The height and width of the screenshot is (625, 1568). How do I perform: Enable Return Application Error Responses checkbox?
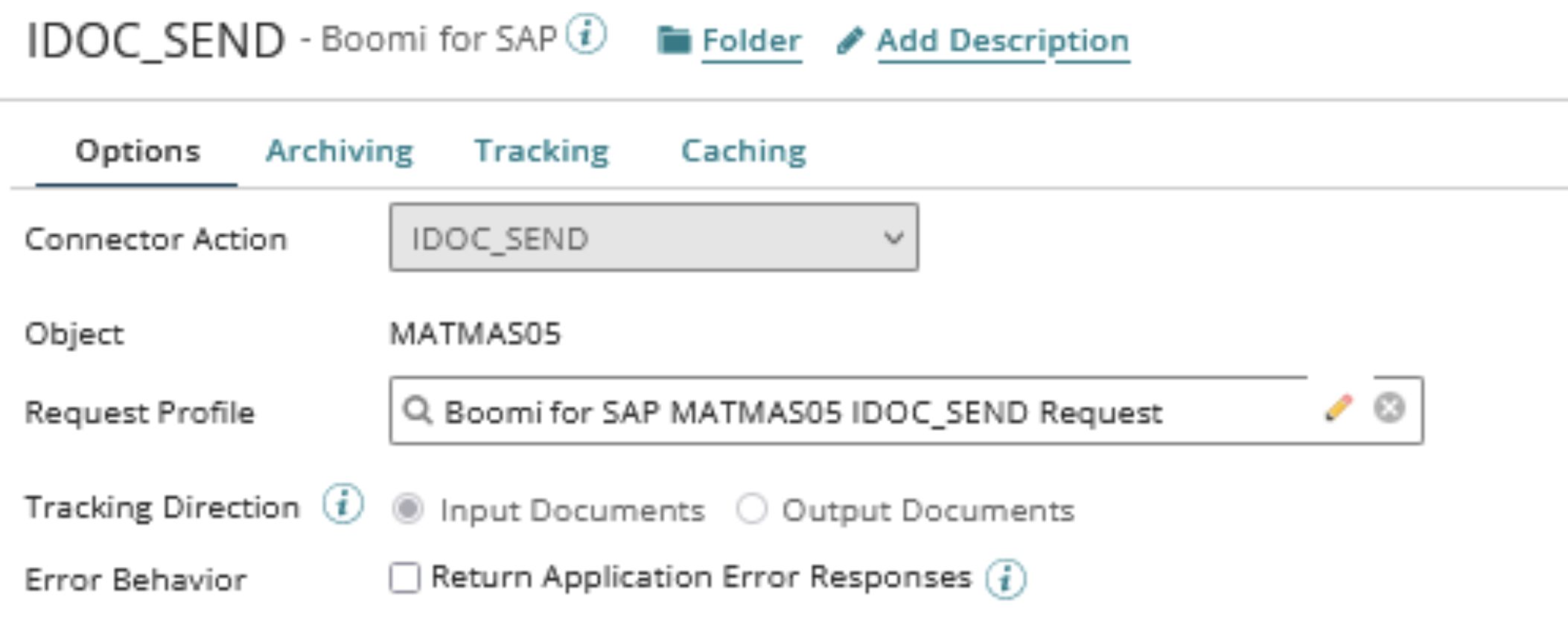point(405,578)
